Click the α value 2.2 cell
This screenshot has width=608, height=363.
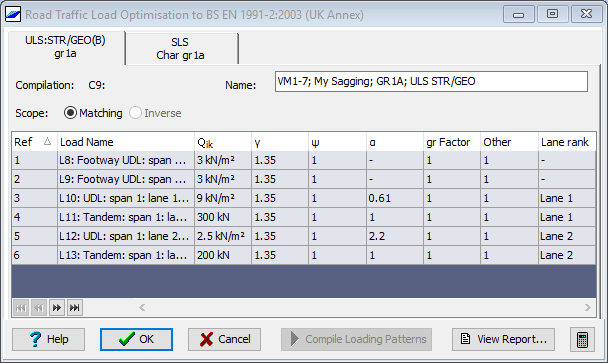(x=394, y=236)
